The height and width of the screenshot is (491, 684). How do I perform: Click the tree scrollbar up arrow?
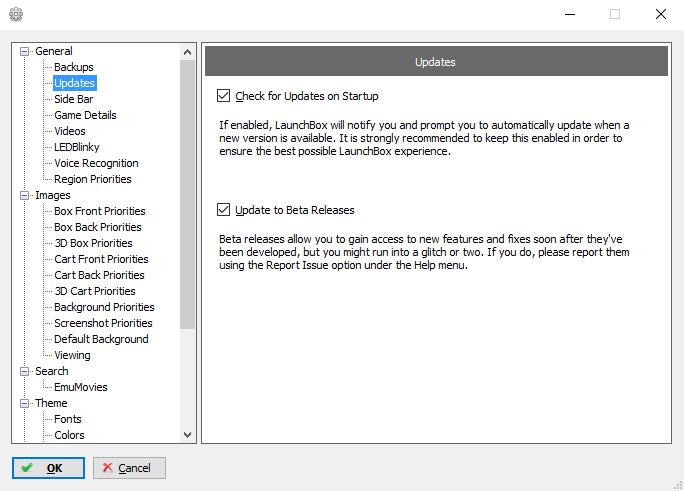click(188, 52)
